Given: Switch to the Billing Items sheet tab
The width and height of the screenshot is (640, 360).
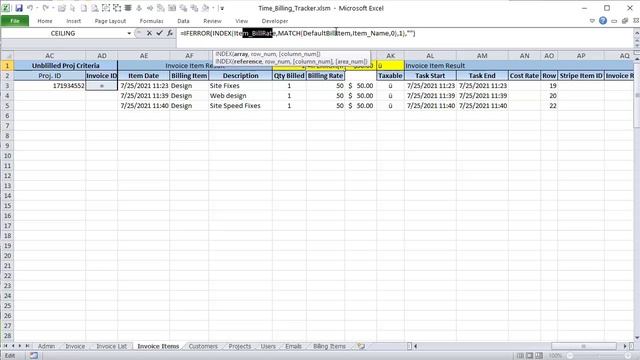Looking at the screenshot, I should tap(329, 346).
